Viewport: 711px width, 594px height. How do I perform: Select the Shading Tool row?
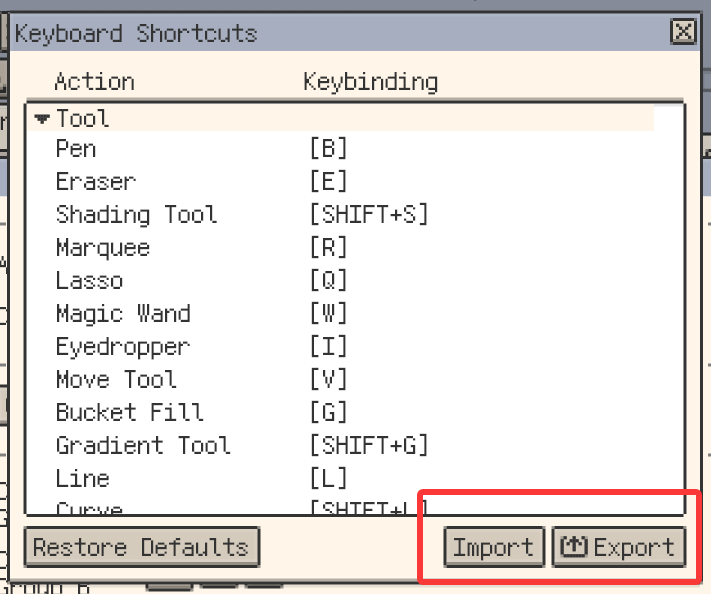pyautogui.click(x=136, y=215)
